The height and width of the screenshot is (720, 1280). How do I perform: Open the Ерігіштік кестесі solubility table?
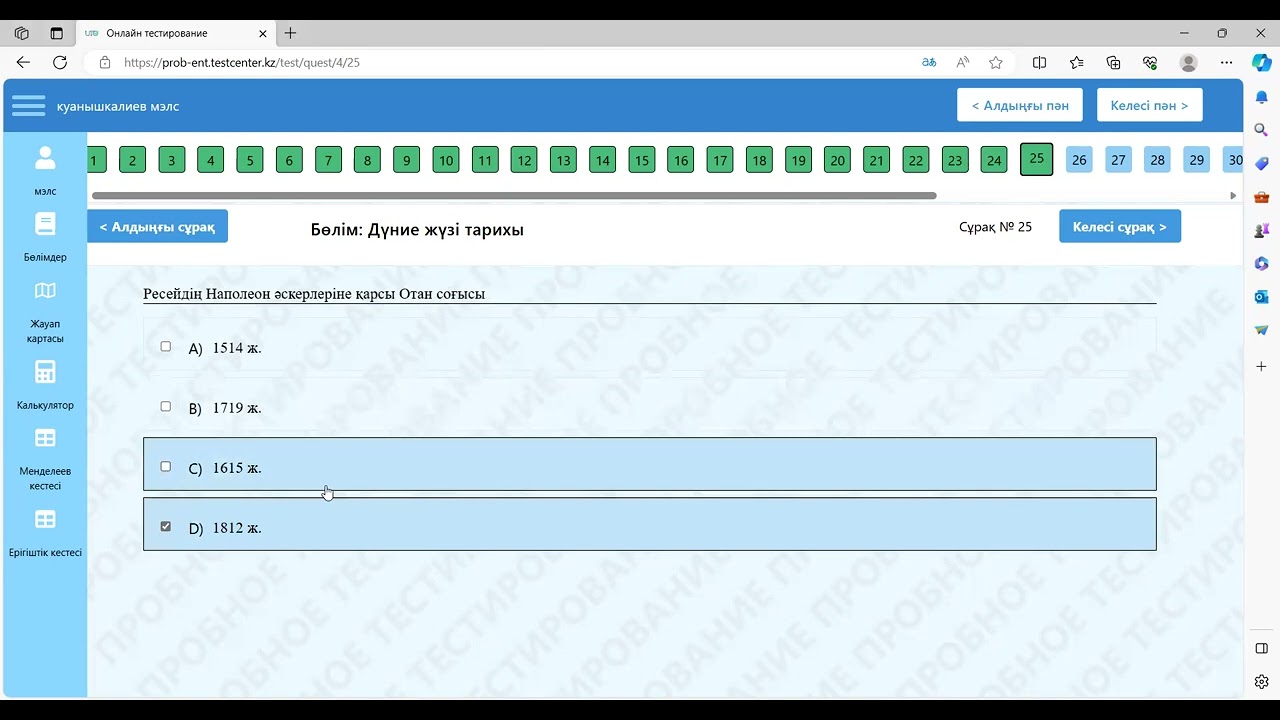[x=45, y=519]
